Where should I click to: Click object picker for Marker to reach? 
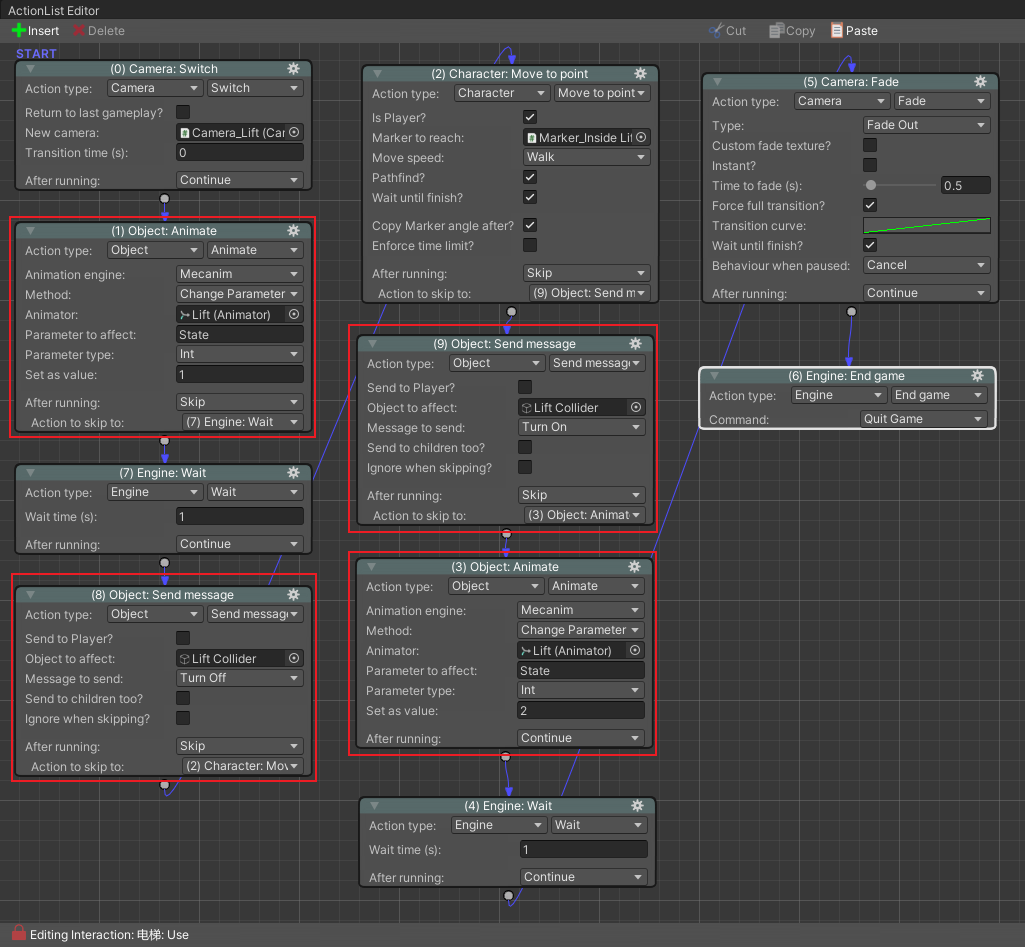(641, 137)
